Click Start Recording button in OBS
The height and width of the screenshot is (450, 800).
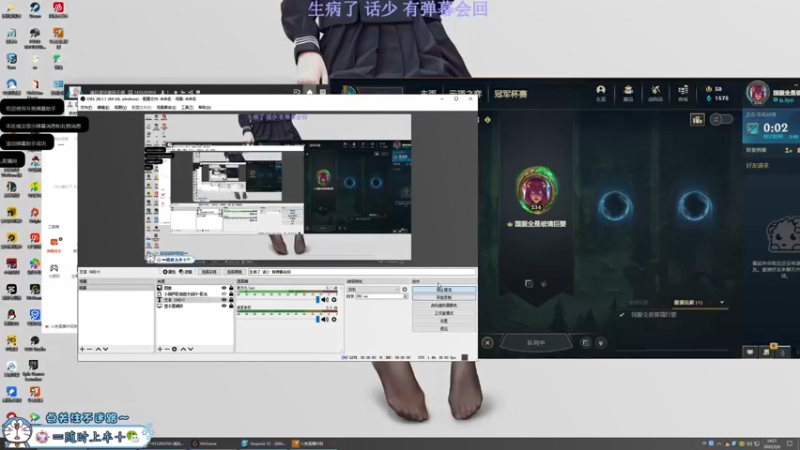pyautogui.click(x=444, y=297)
